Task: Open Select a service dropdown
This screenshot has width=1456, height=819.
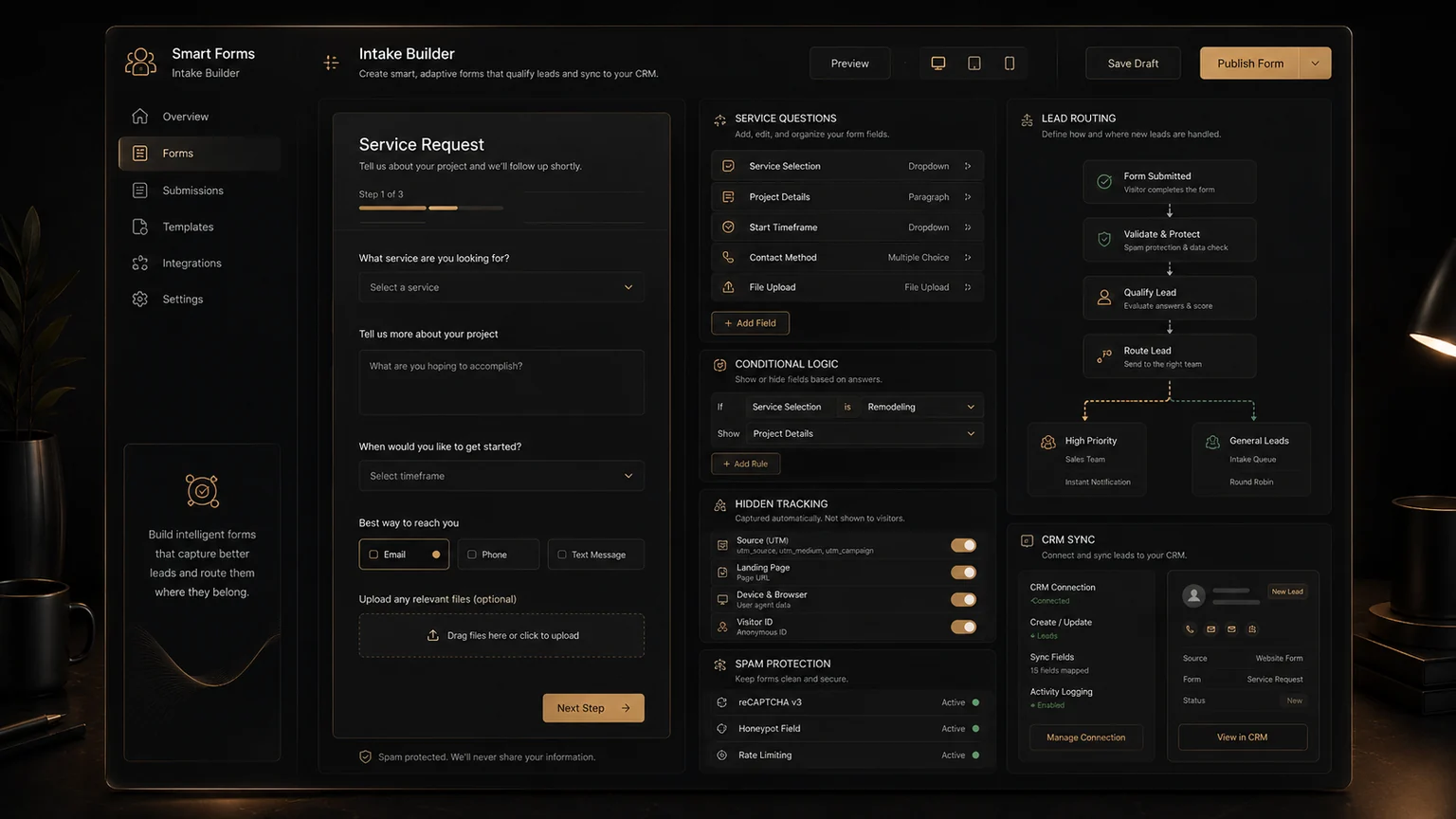Action: (501, 287)
